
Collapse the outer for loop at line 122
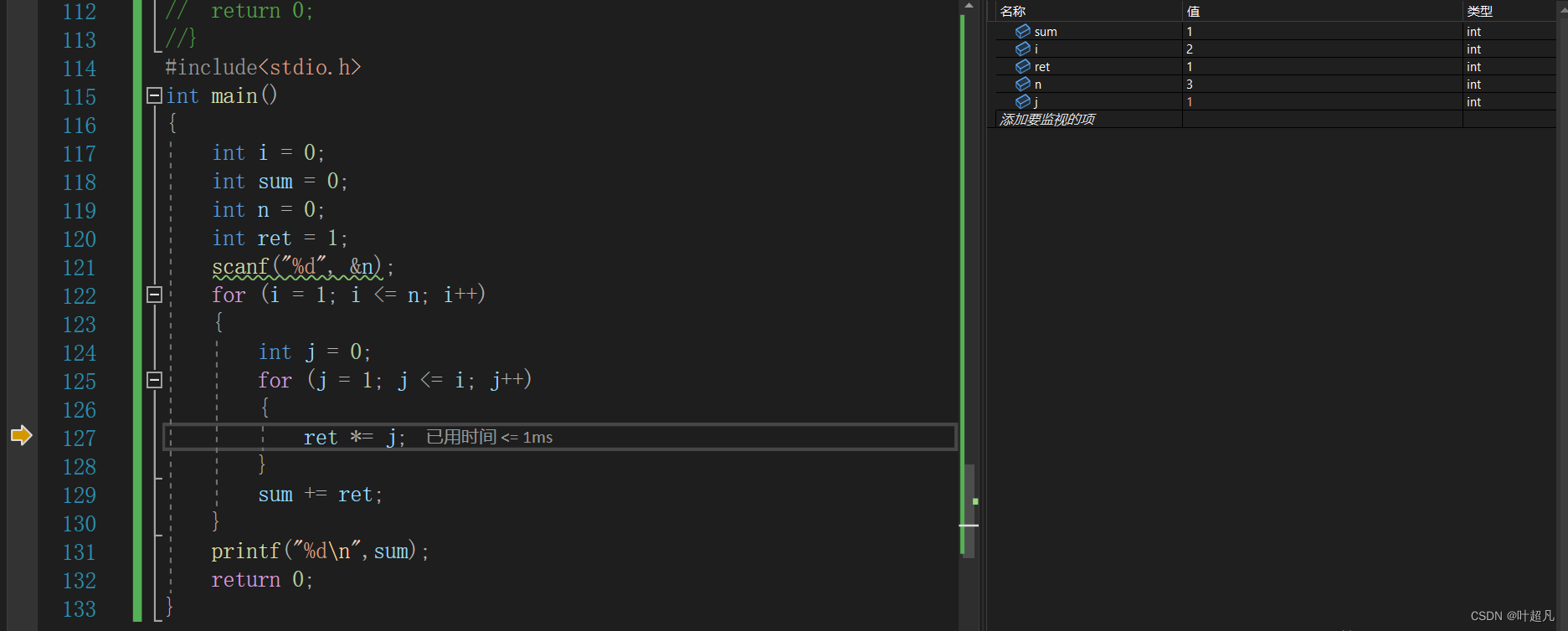click(154, 295)
